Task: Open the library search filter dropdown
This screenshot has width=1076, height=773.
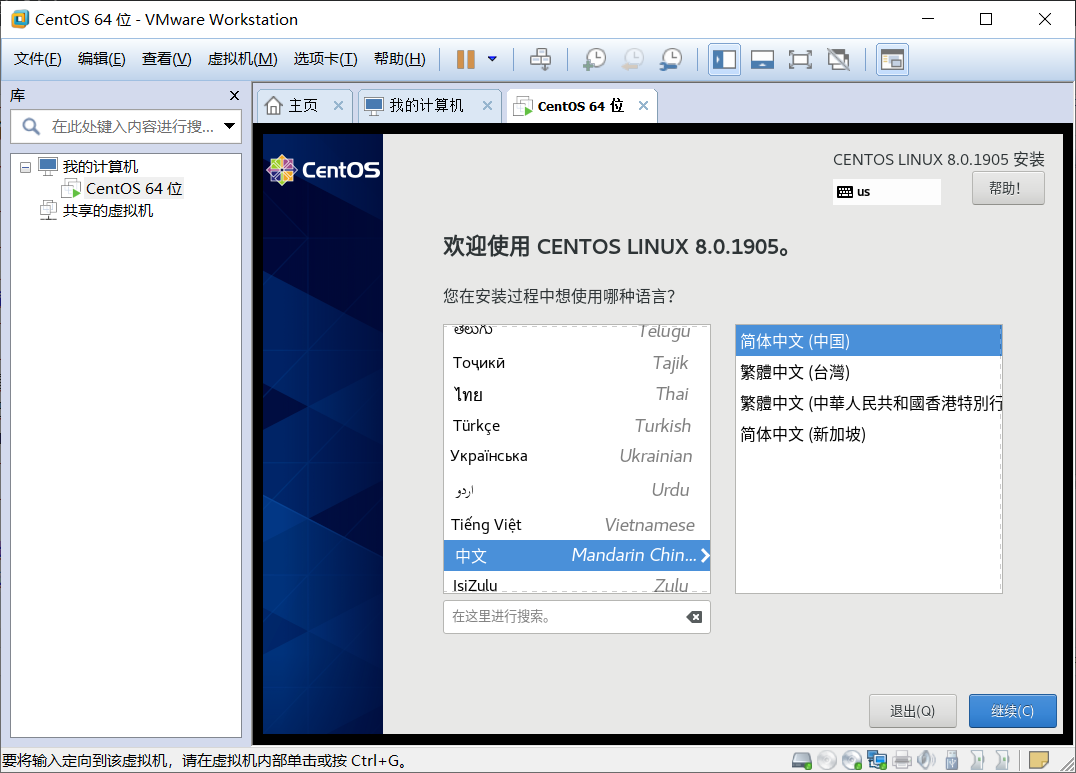Action: click(x=229, y=126)
